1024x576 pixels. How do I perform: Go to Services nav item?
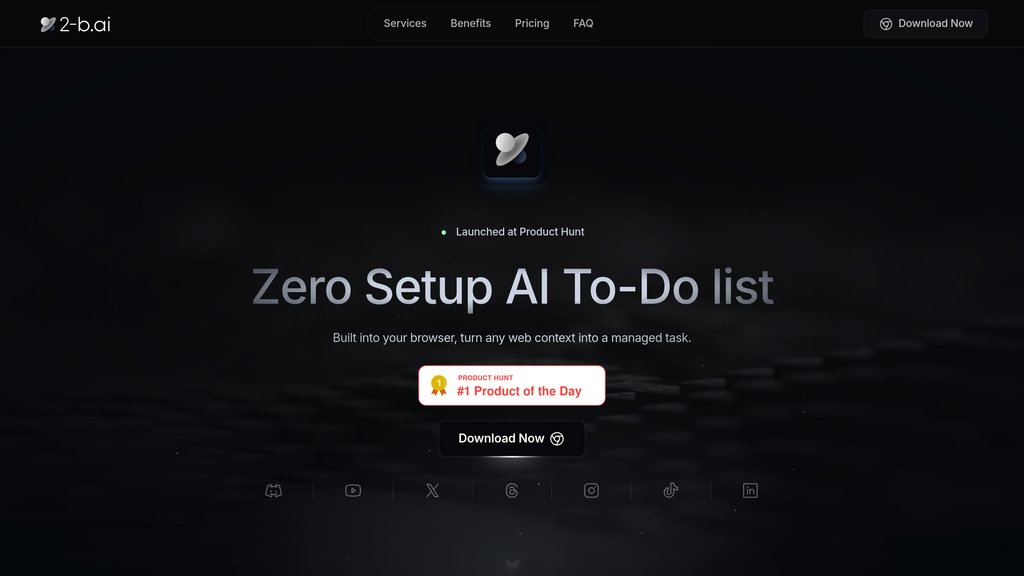click(405, 24)
